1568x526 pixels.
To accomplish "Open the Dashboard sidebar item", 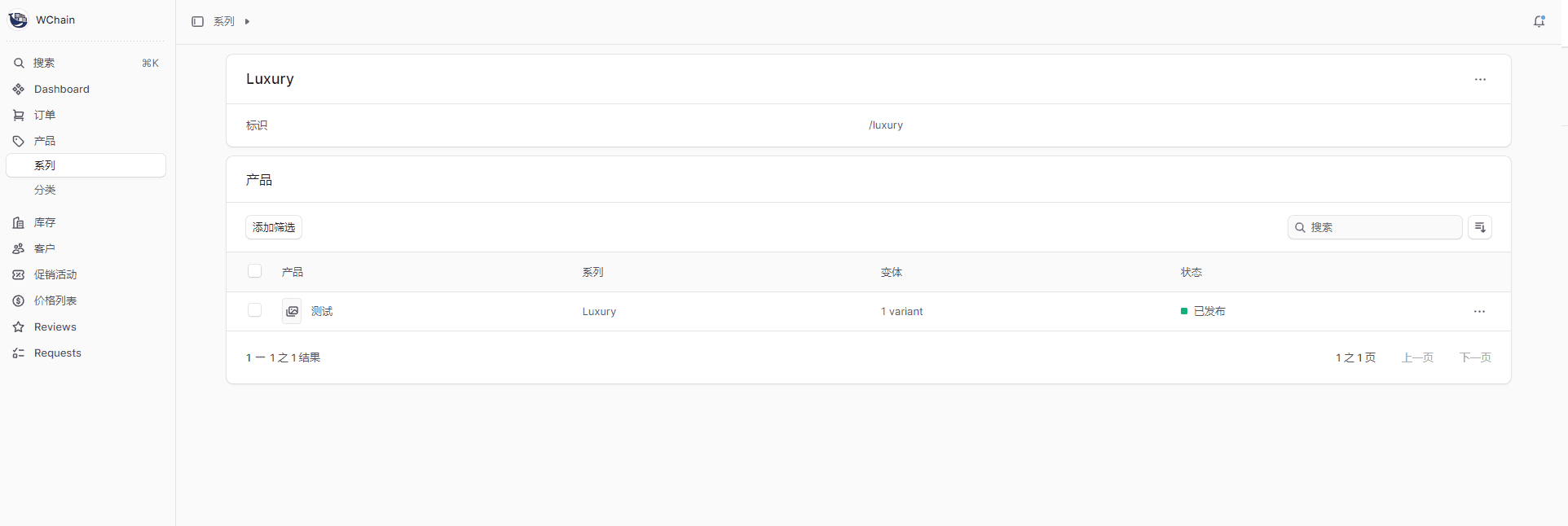I will pos(61,89).
